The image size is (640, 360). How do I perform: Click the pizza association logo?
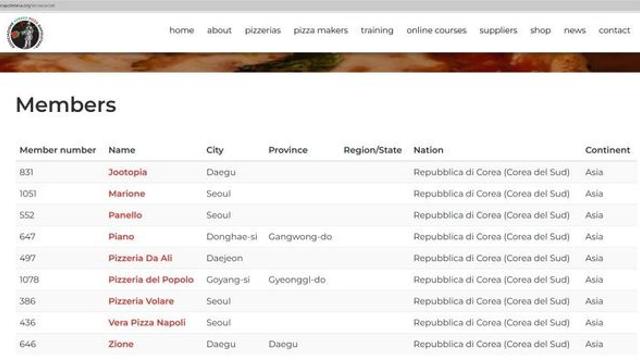25,34
